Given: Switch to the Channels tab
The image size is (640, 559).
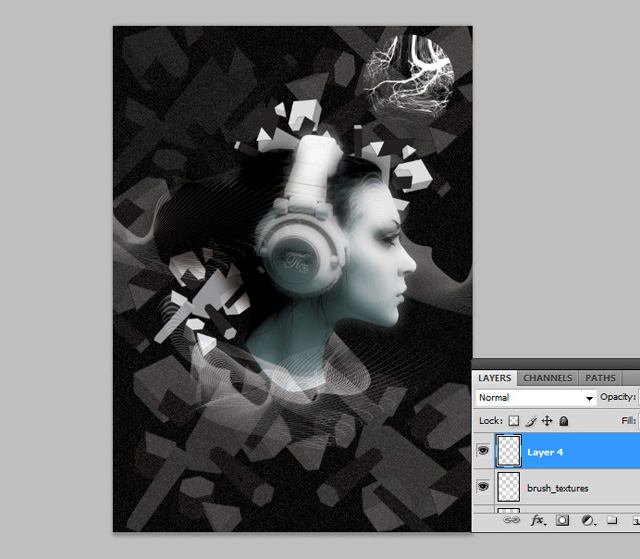Looking at the screenshot, I should [548, 378].
